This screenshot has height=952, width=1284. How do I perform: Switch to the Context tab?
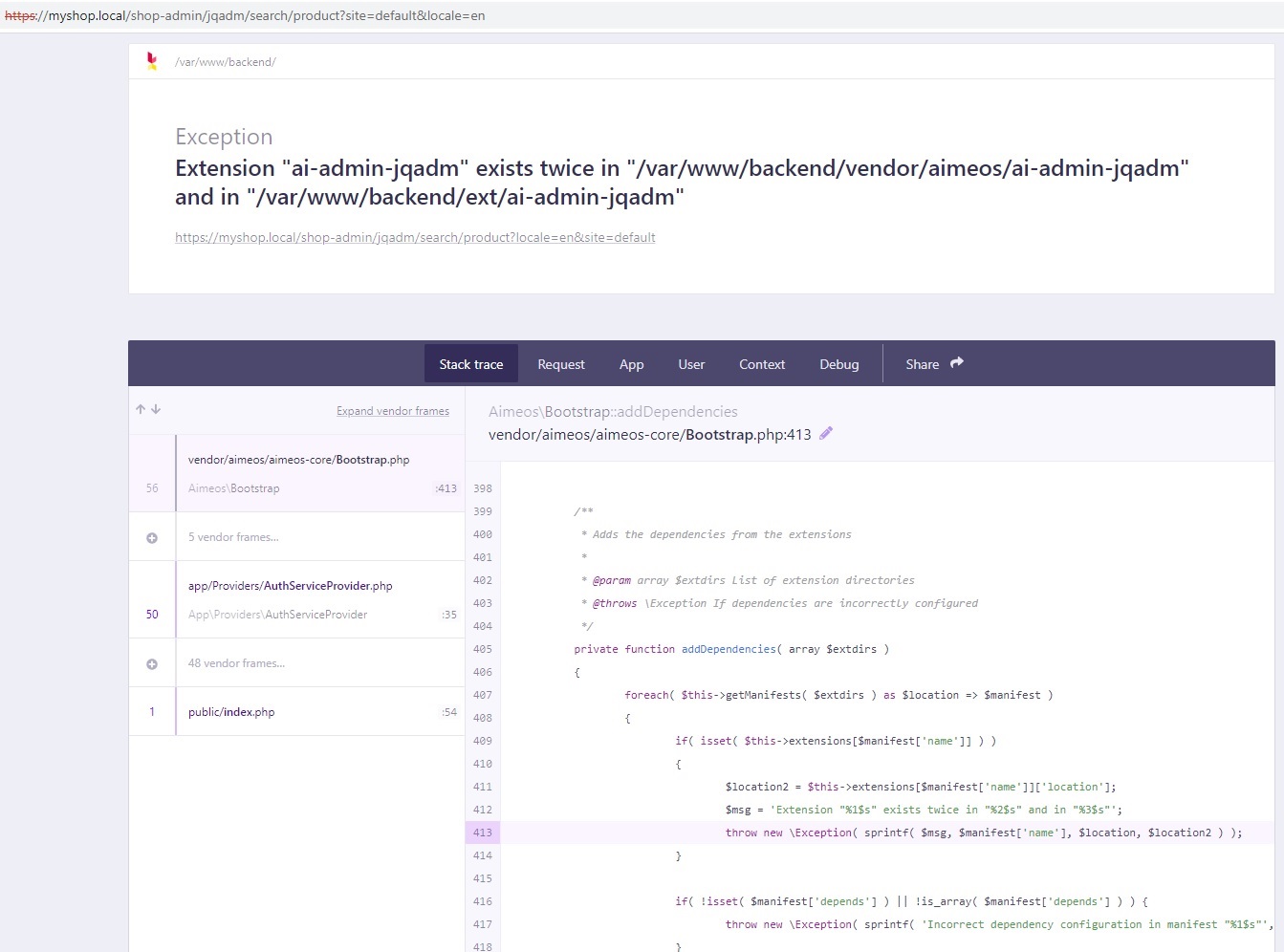pos(762,364)
